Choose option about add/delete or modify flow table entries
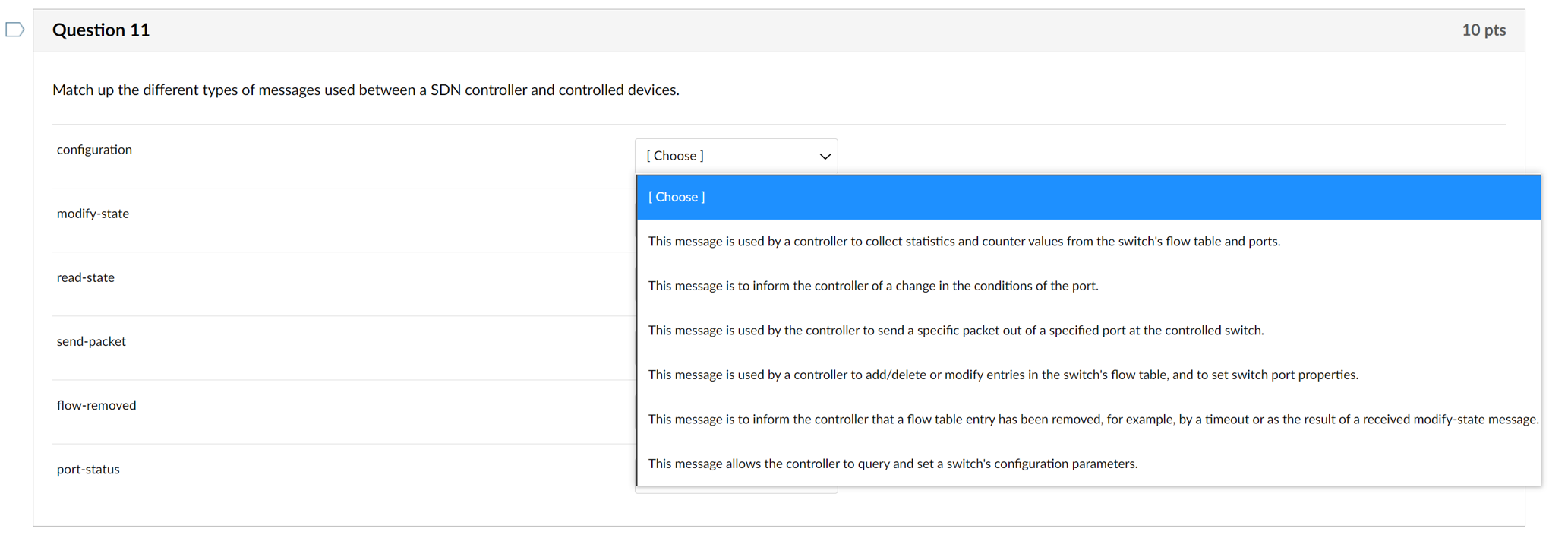This screenshot has height=551, width=1568. [1088, 375]
